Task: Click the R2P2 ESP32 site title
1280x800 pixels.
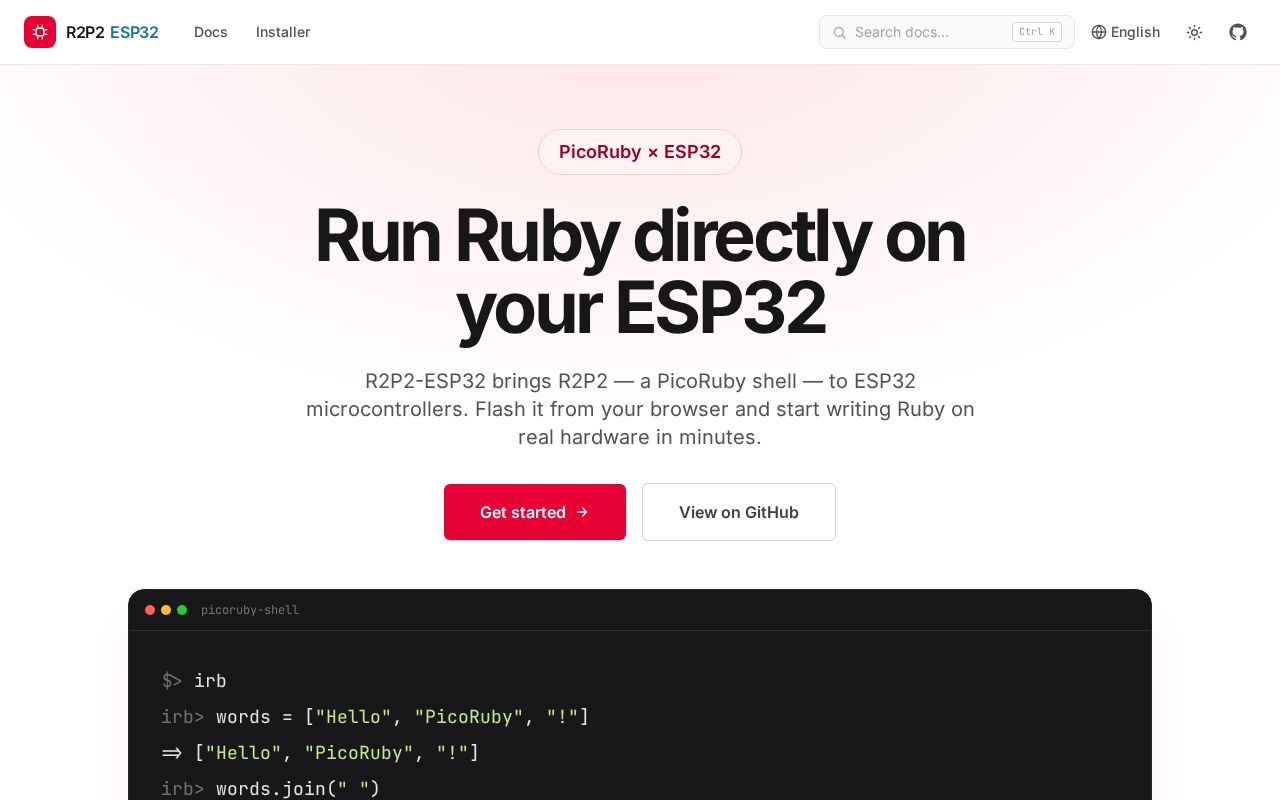Action: (112, 32)
